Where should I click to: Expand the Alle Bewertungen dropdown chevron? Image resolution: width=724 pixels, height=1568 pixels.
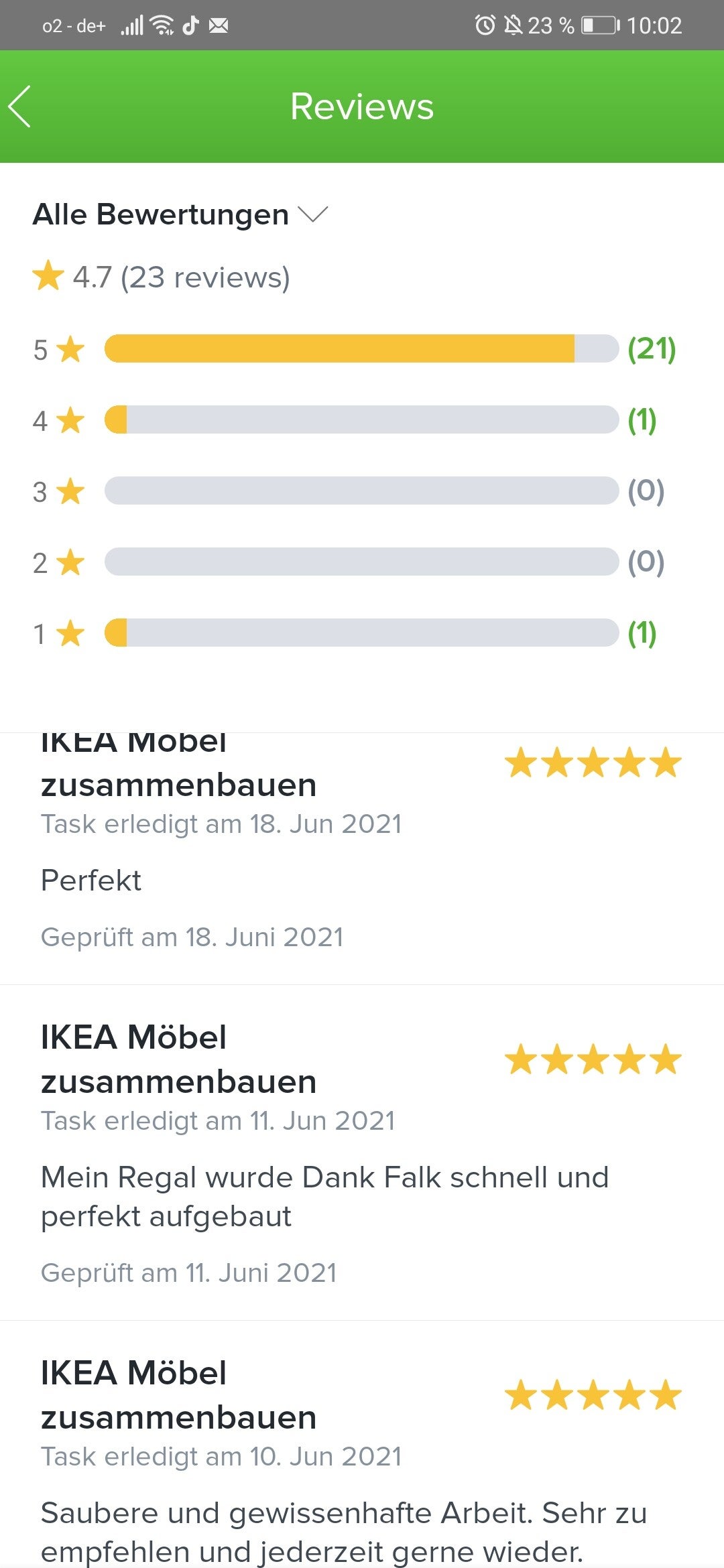point(312,214)
